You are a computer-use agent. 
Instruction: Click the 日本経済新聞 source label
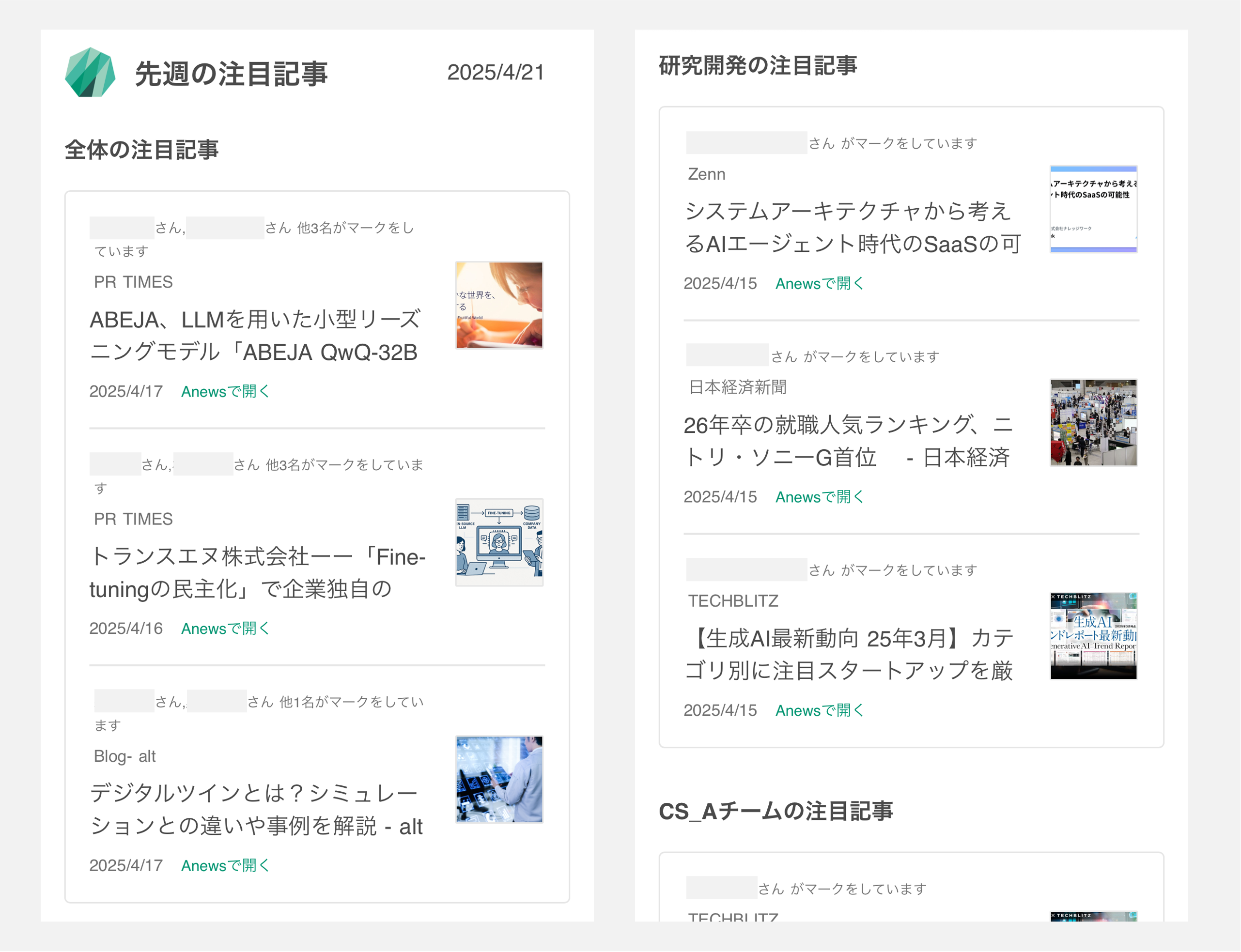pos(738,387)
